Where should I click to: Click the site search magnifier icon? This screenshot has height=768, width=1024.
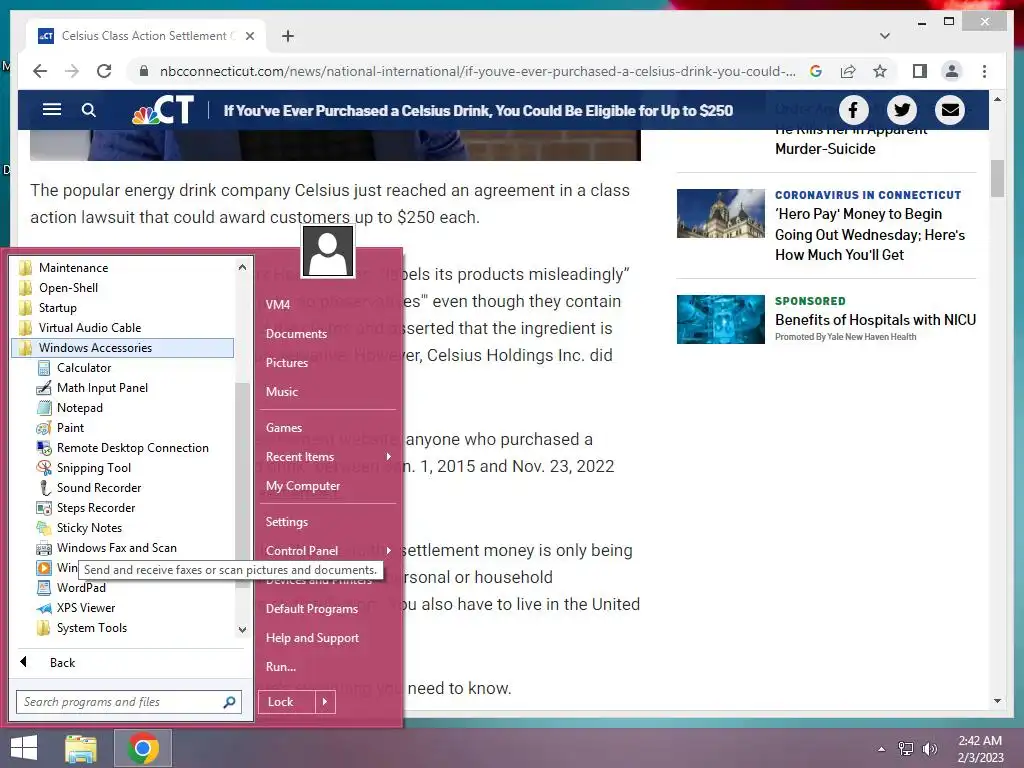pos(89,110)
